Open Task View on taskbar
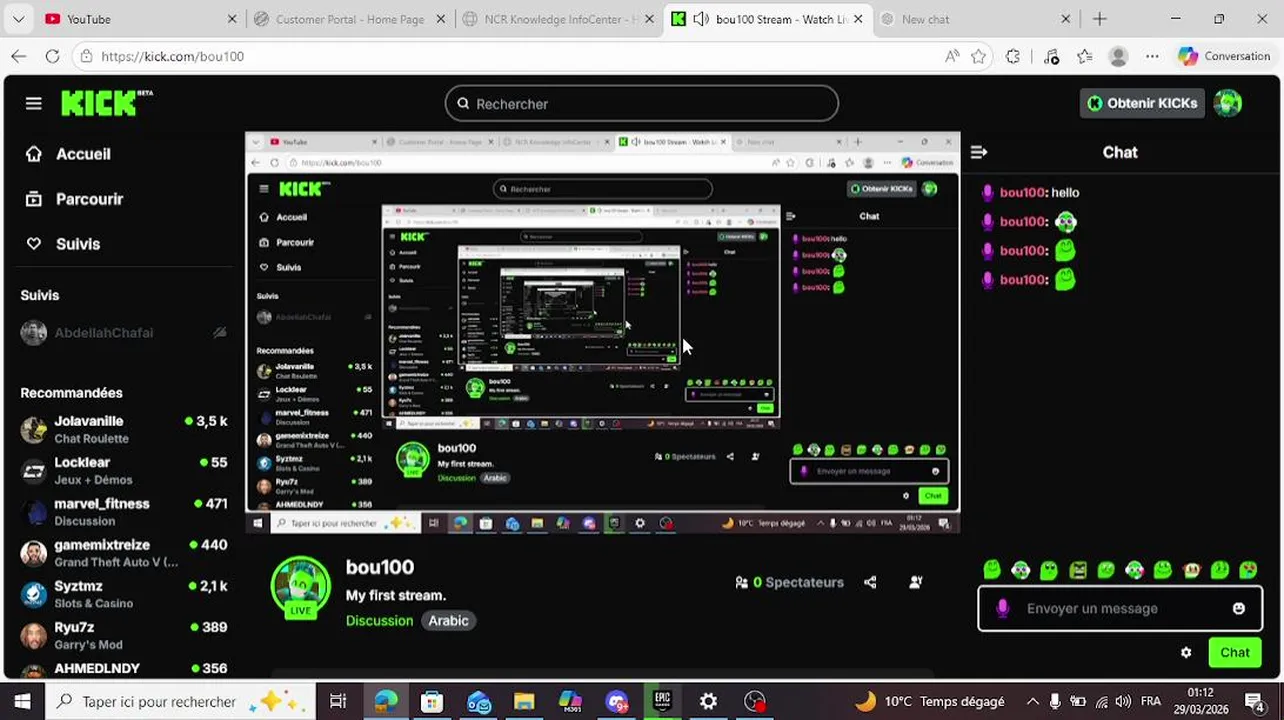The height and width of the screenshot is (720, 1284). pos(338,701)
